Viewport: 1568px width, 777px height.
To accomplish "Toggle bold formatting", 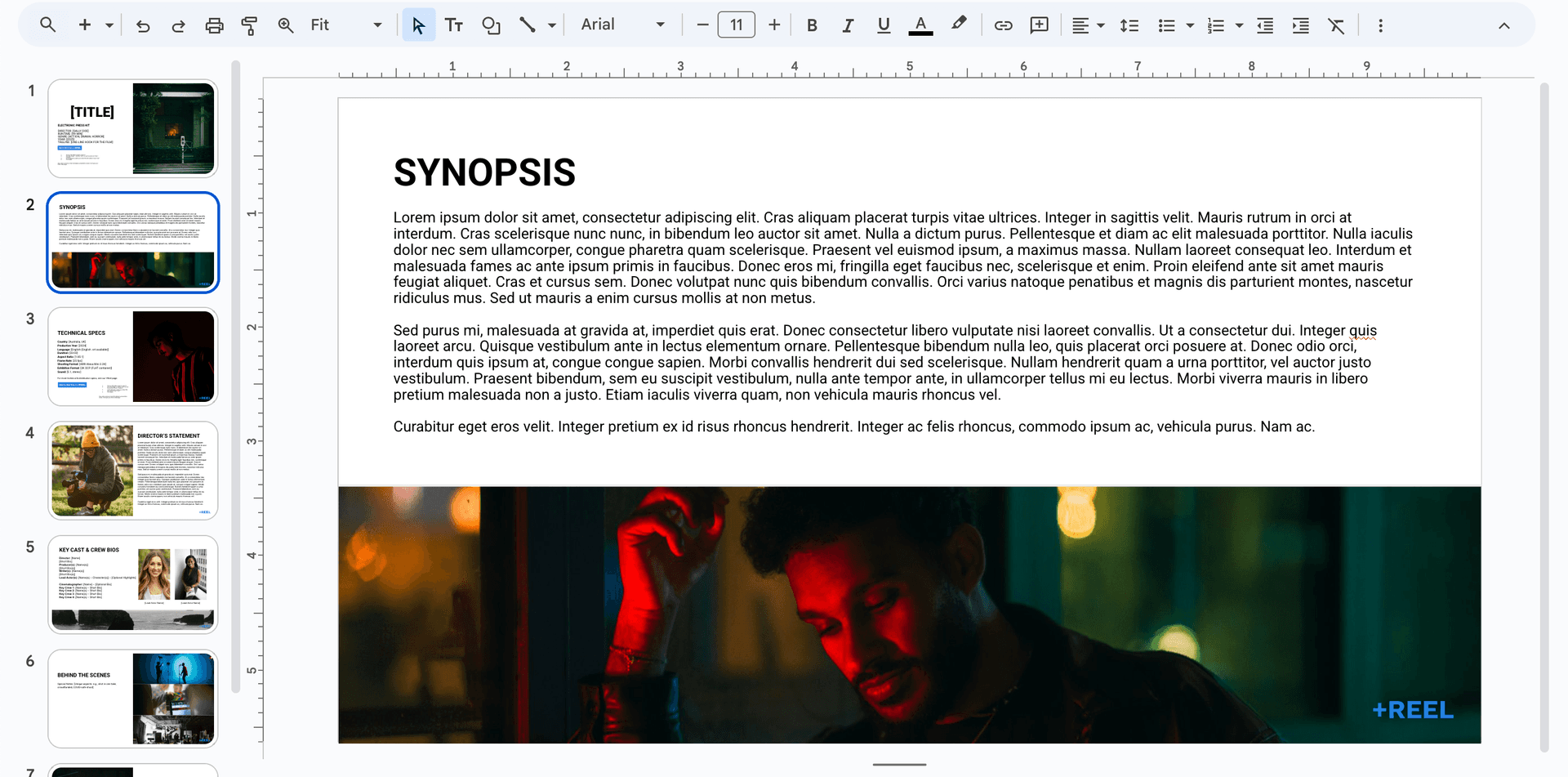I will click(812, 25).
